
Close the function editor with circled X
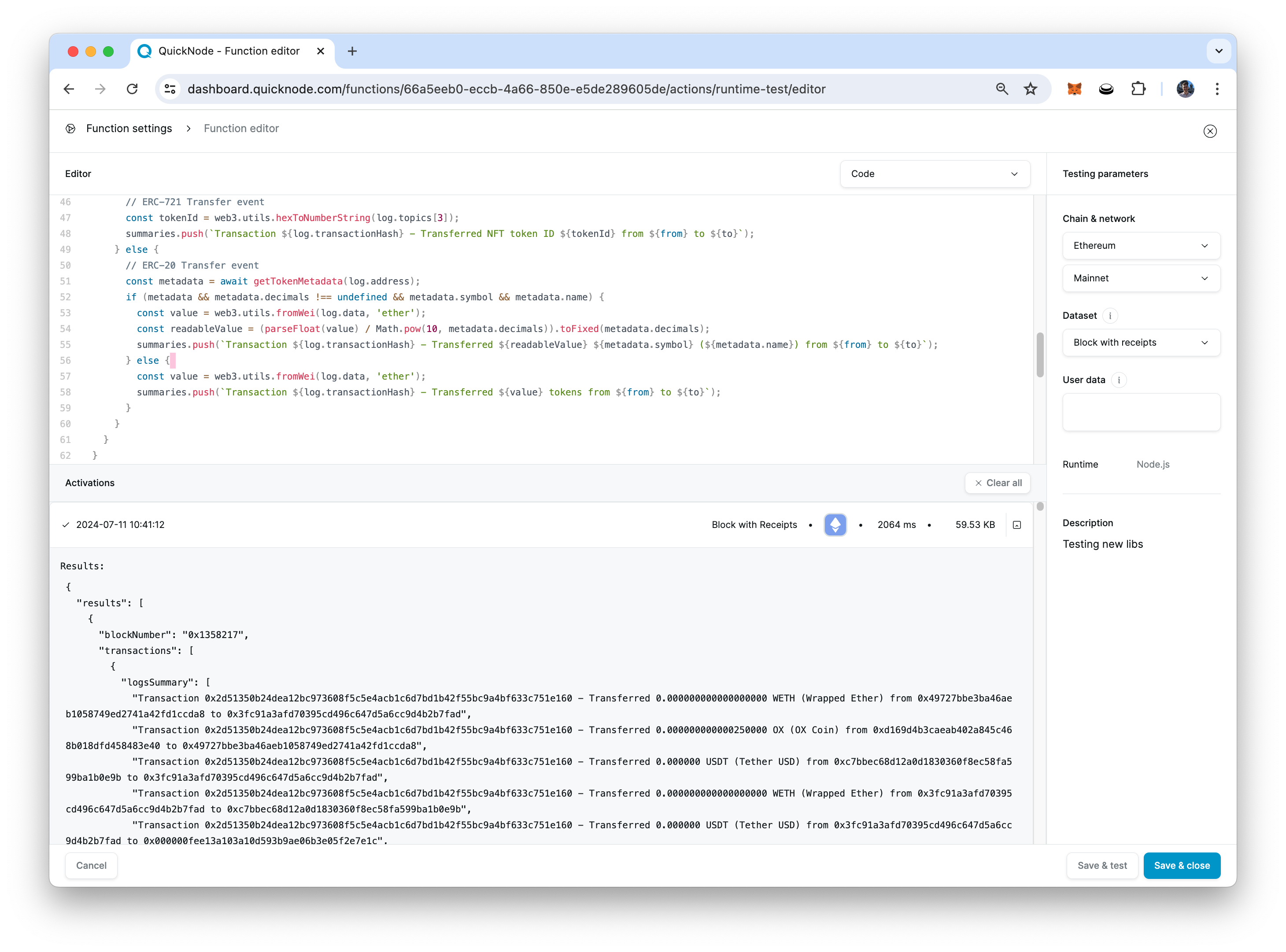tap(1210, 131)
